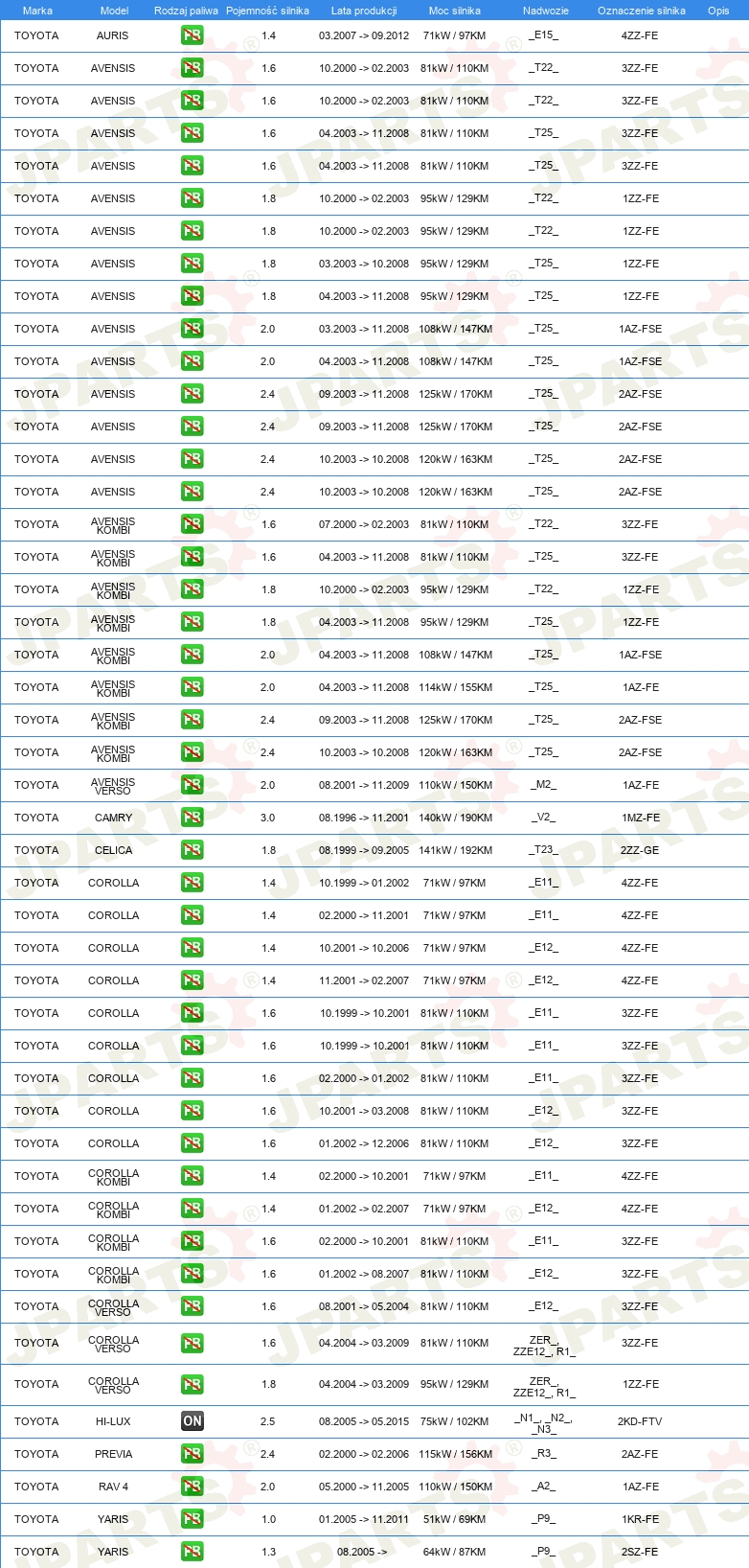Click PB icon for COROLLA 1.6 10.2001 -> 03.2008
Image resolution: width=749 pixels, height=1568 pixels.
193,1111
